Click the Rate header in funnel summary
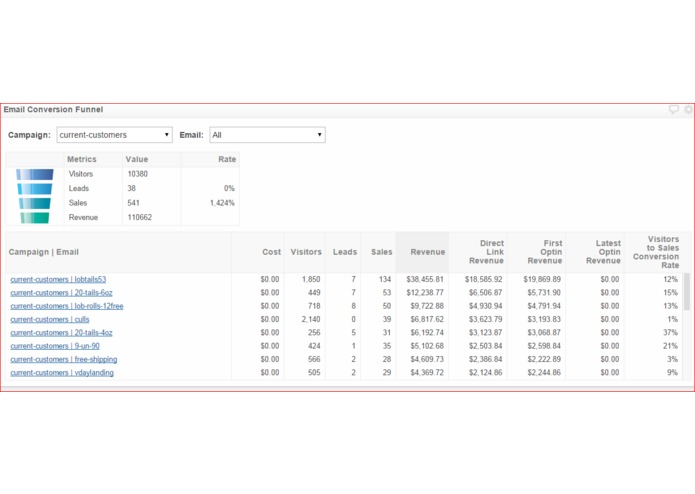Image resolution: width=695 pixels, height=494 pixels. coord(227,159)
